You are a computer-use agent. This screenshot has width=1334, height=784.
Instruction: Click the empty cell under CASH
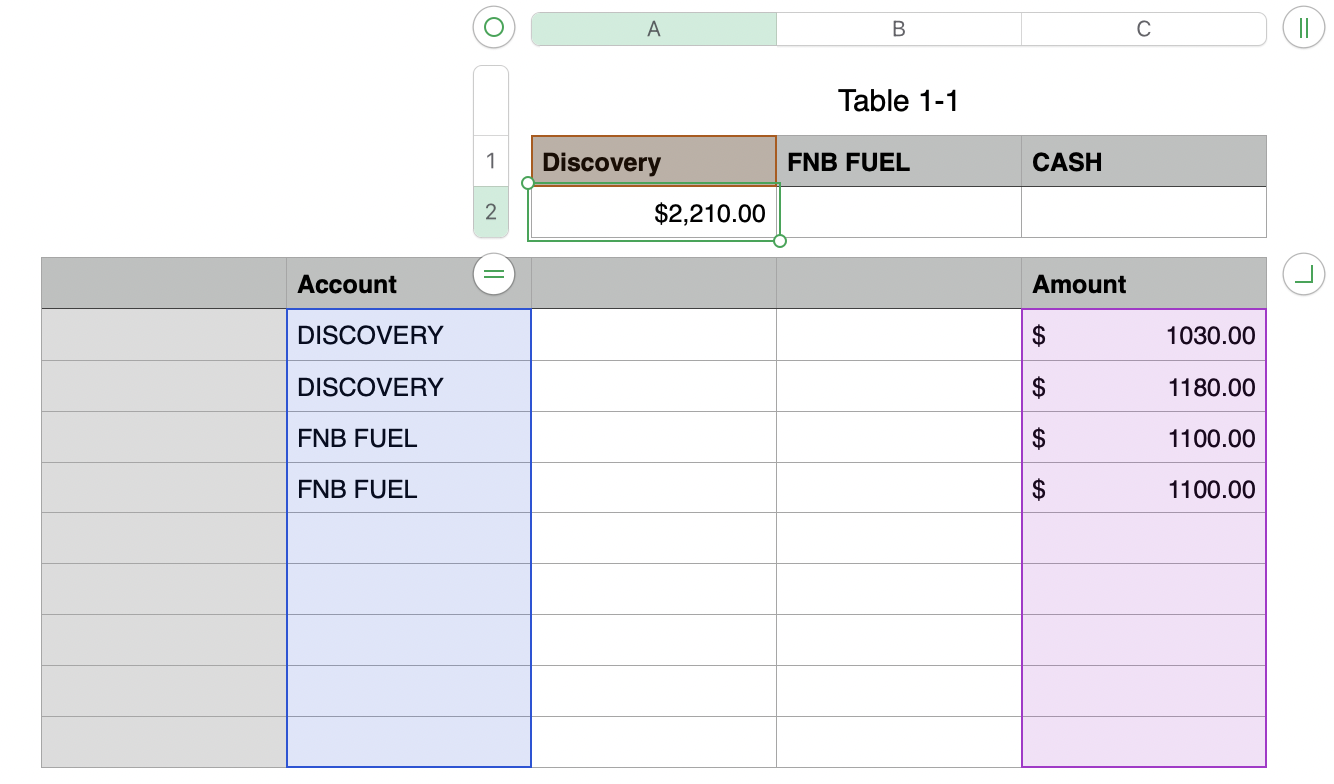[1143, 213]
